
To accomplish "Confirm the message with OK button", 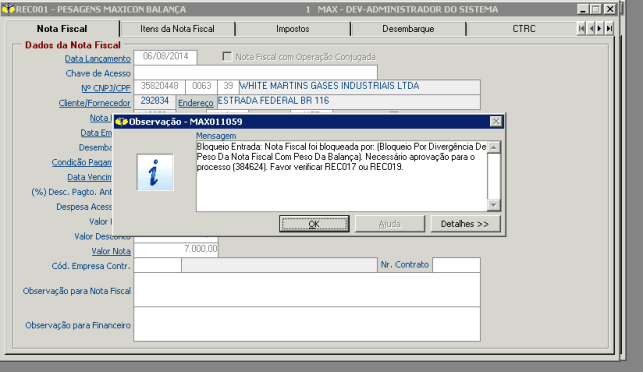I will (314, 224).
